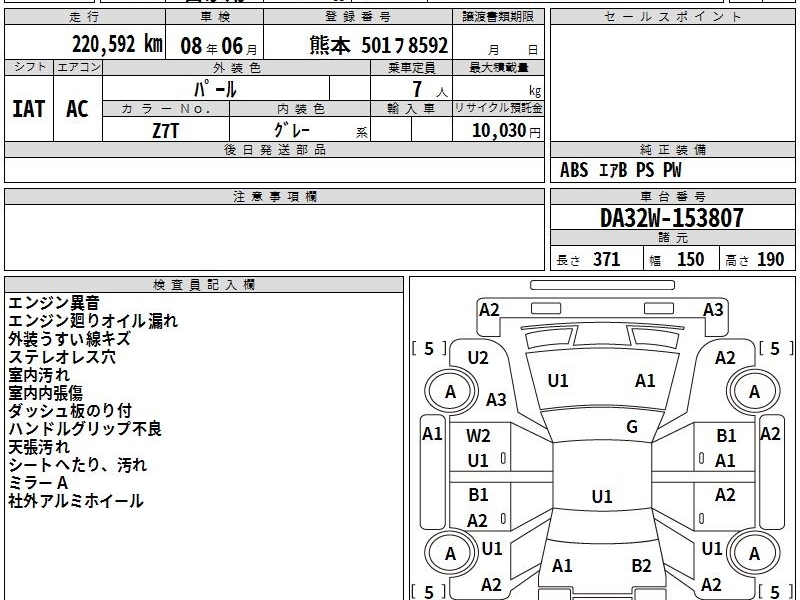Click the G mark on the windshield diagram

pos(632,427)
